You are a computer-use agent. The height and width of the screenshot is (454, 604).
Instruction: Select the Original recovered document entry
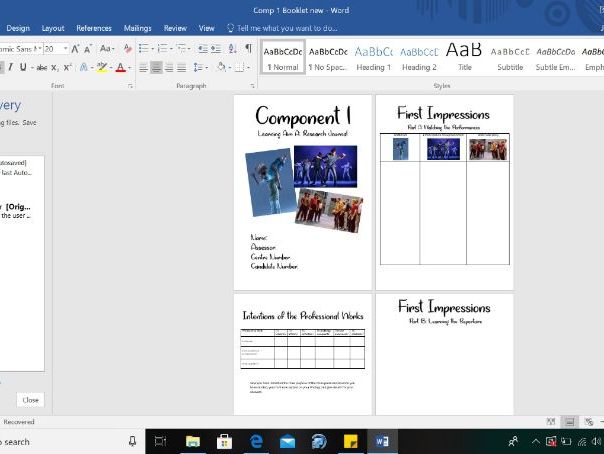click(16, 211)
